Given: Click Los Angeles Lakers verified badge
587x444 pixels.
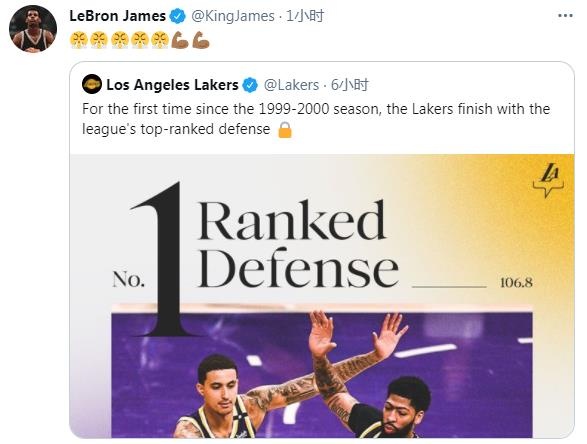Looking at the screenshot, I should click(250, 85).
